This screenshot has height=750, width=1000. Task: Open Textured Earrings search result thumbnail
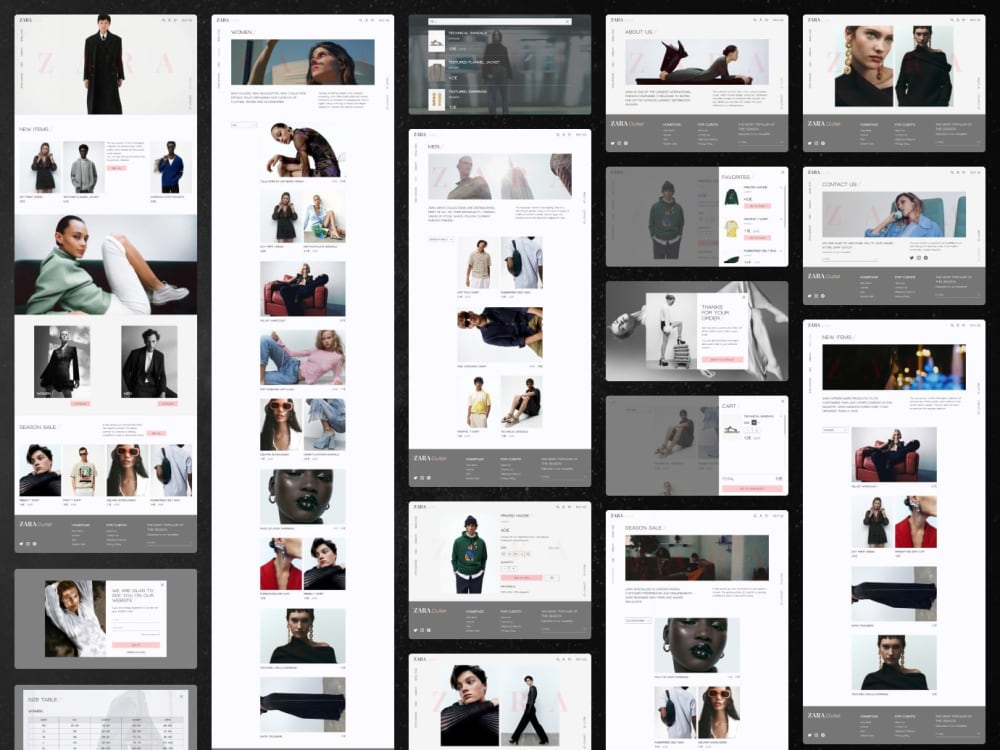436,100
